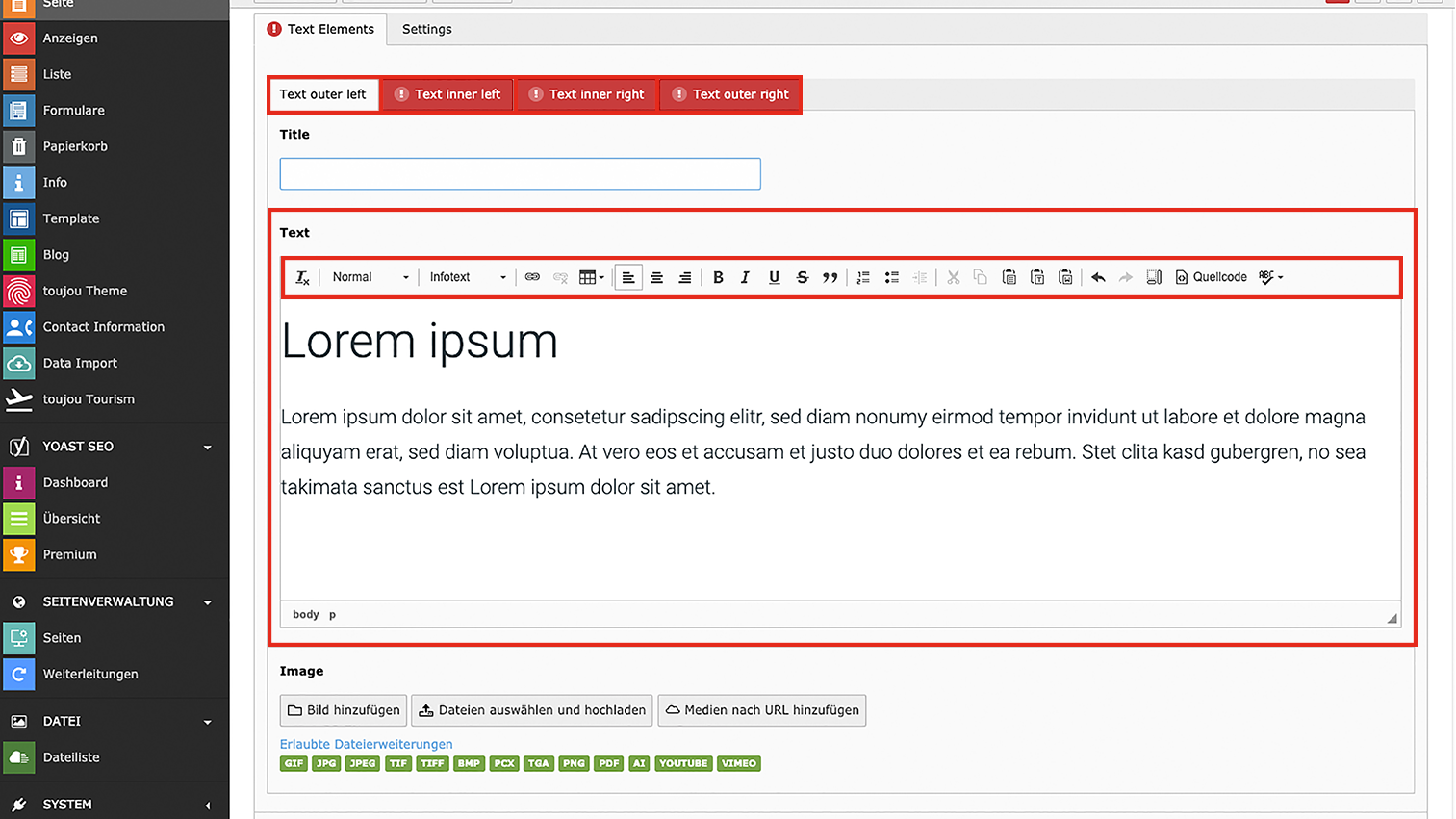Toggle strikethrough formatting
1456x819 pixels.
(802, 277)
